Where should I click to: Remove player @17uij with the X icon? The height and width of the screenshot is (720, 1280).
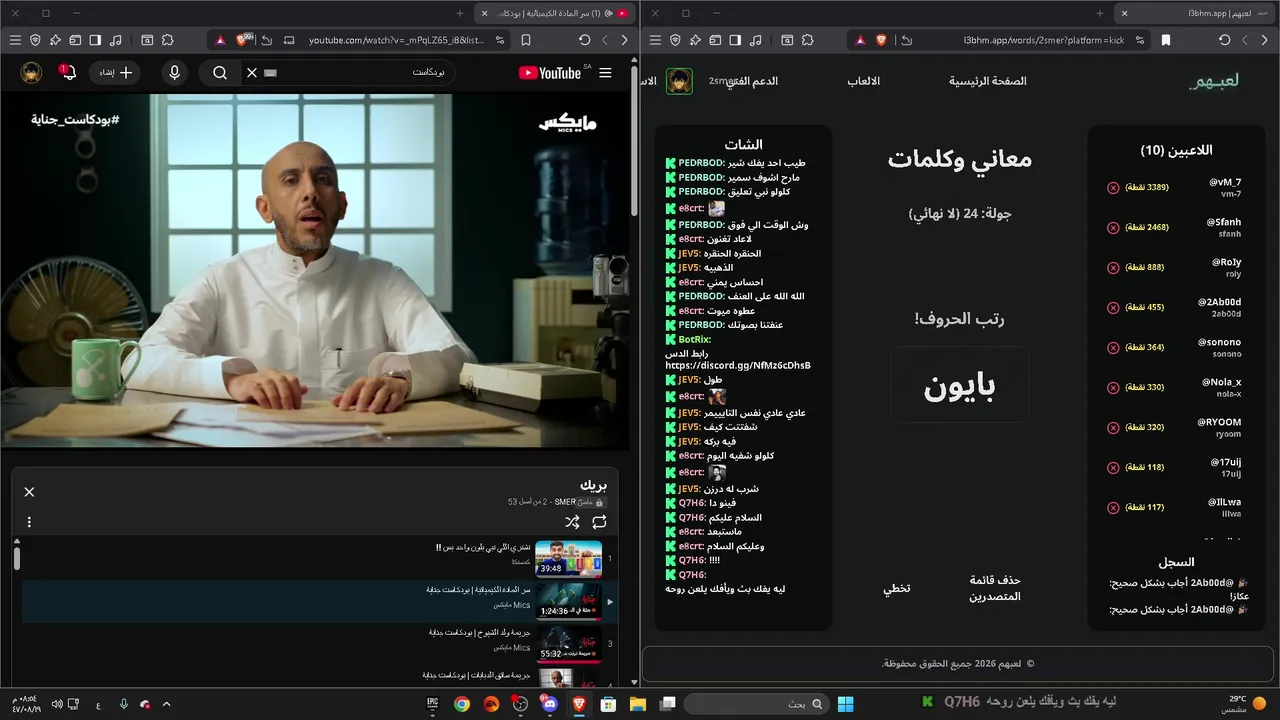(1113, 467)
